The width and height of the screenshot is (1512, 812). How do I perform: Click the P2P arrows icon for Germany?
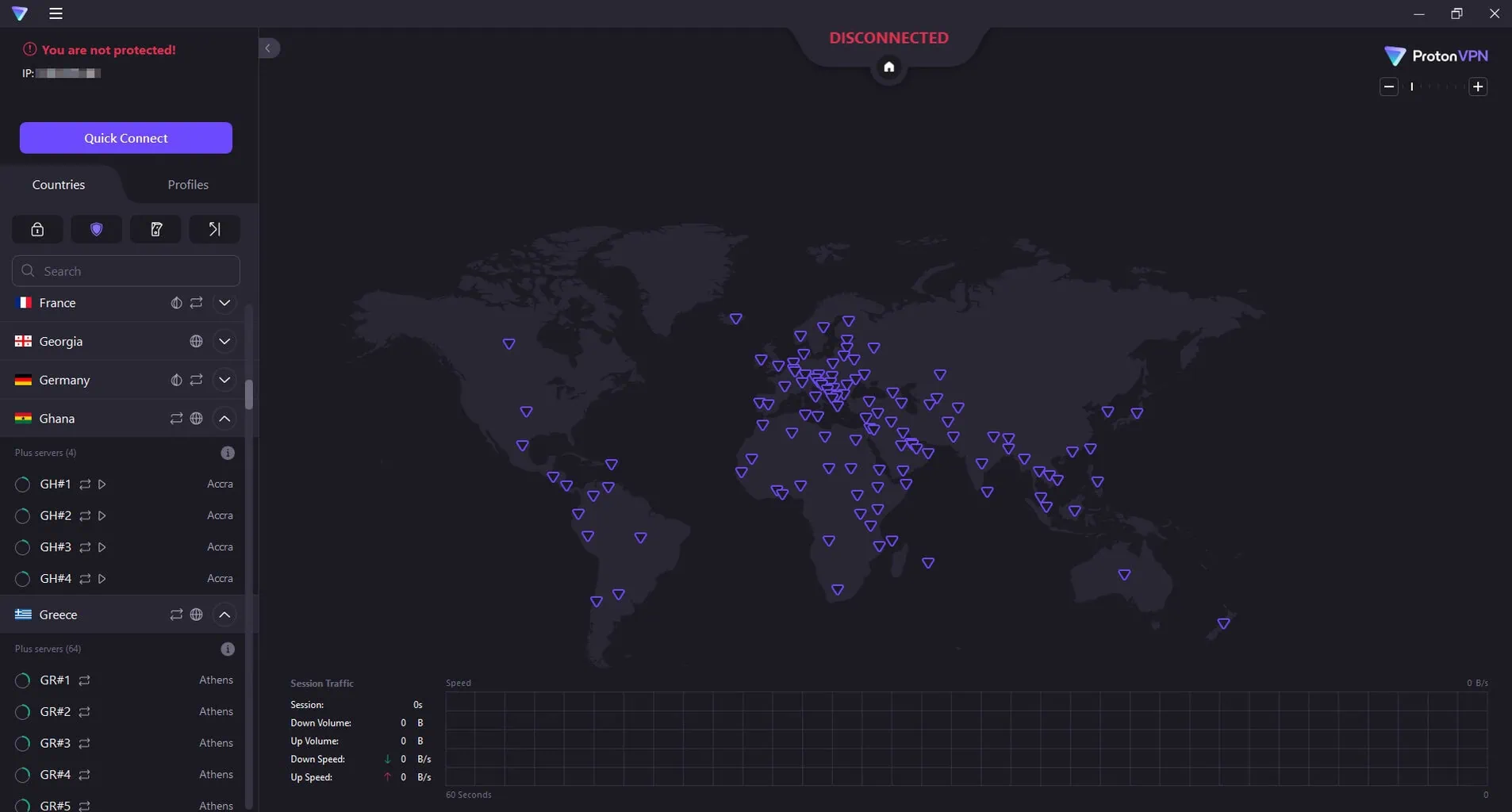(x=196, y=380)
